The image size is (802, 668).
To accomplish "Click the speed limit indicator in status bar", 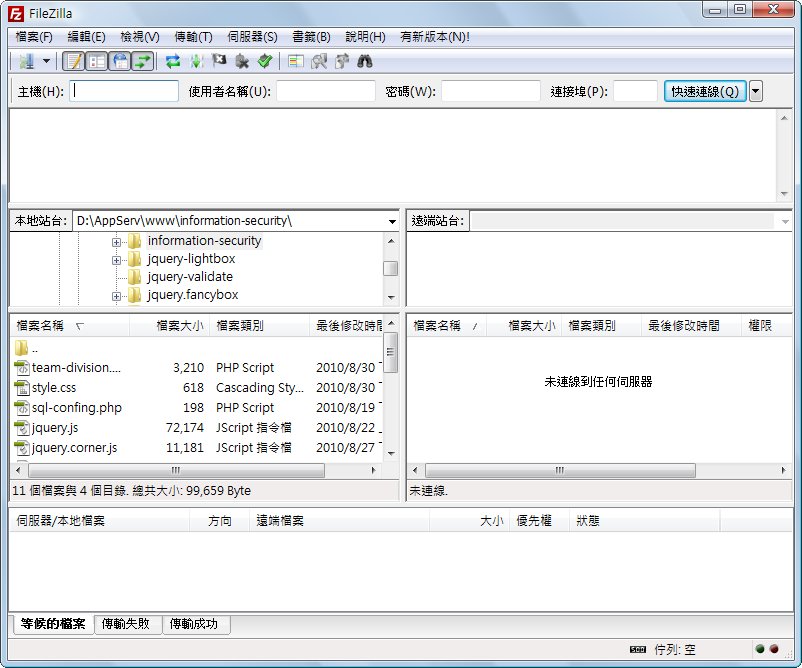I will (x=638, y=650).
